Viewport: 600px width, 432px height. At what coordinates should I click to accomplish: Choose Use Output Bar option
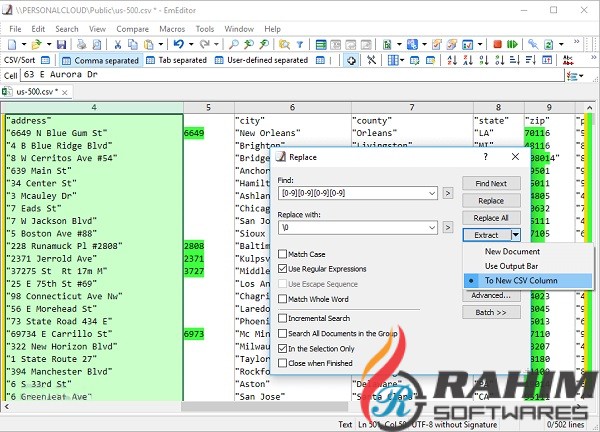coord(511,266)
